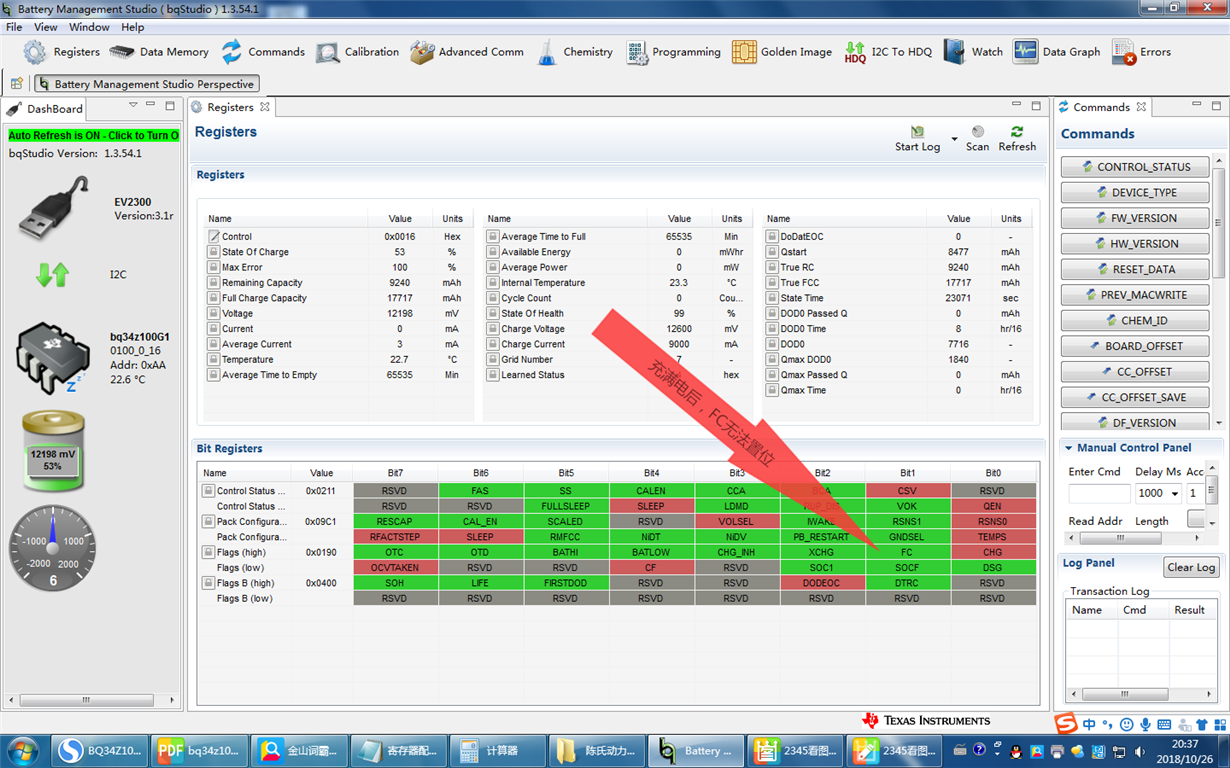Click the Refresh registers icon

pyautogui.click(x=1017, y=132)
